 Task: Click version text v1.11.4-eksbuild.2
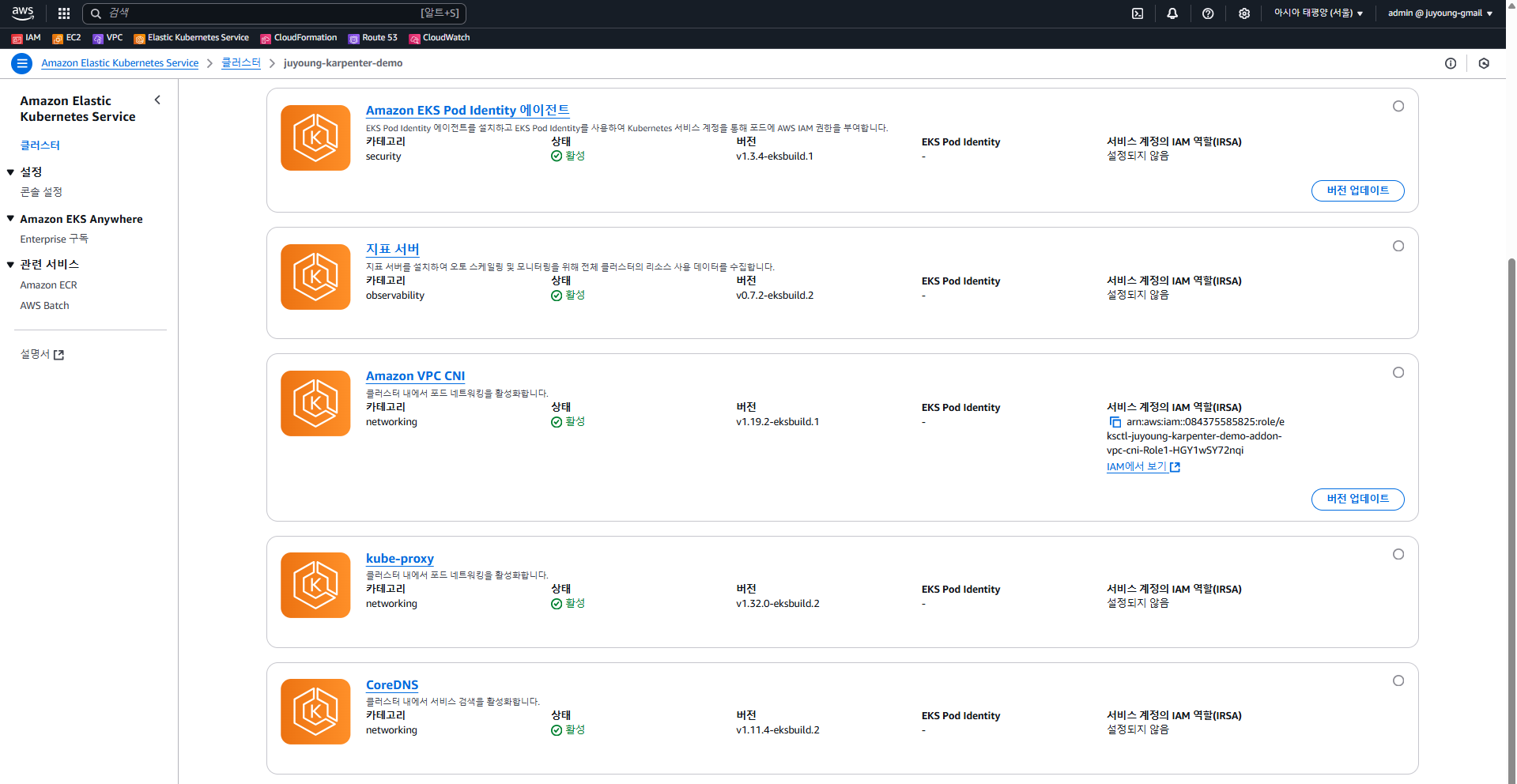778,730
